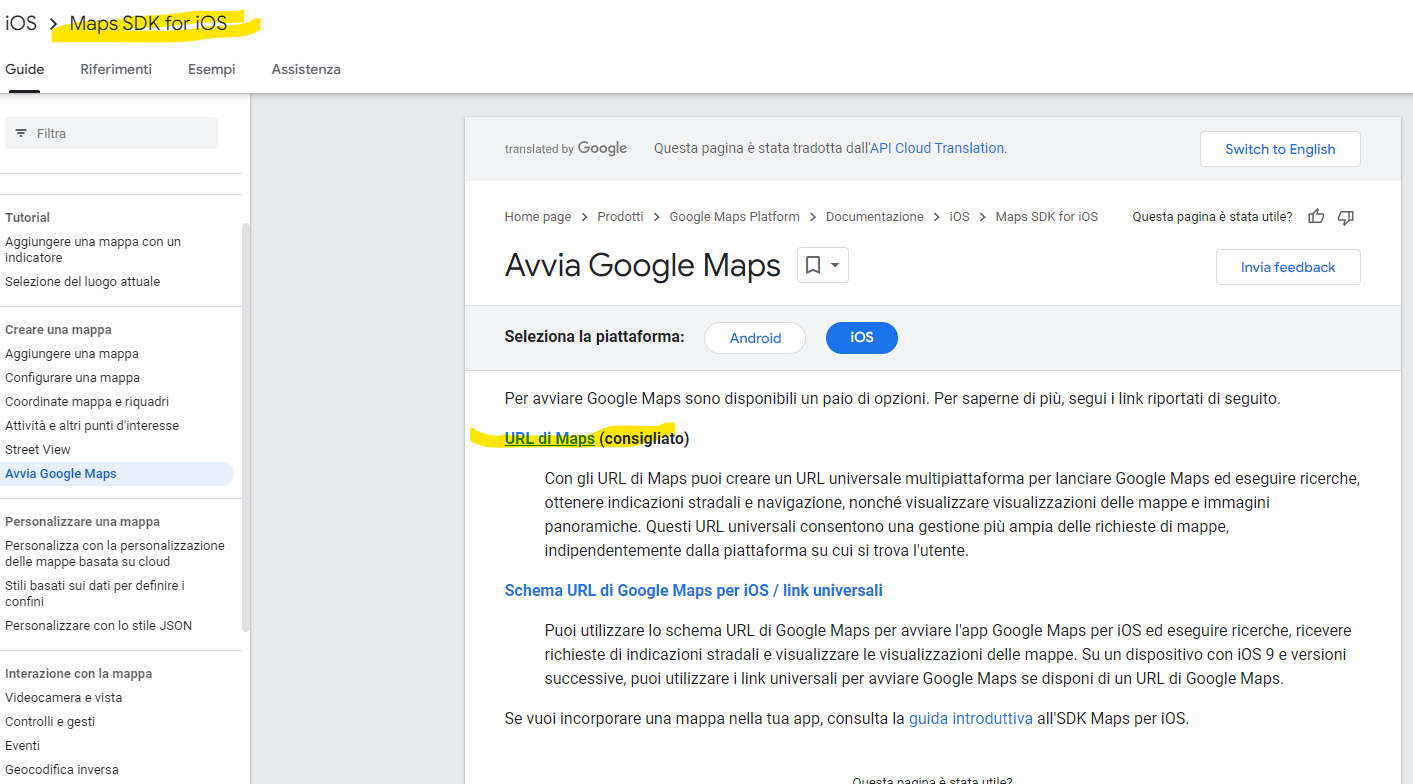The height and width of the screenshot is (784, 1413).
Task: Open Aggiungere una mappa con un indicatore
Action: 93,250
